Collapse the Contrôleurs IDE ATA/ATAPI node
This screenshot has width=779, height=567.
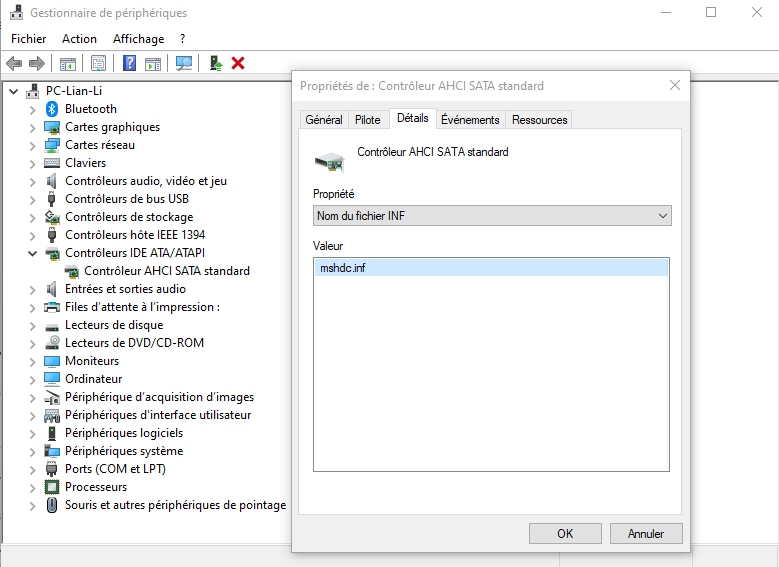[32, 253]
